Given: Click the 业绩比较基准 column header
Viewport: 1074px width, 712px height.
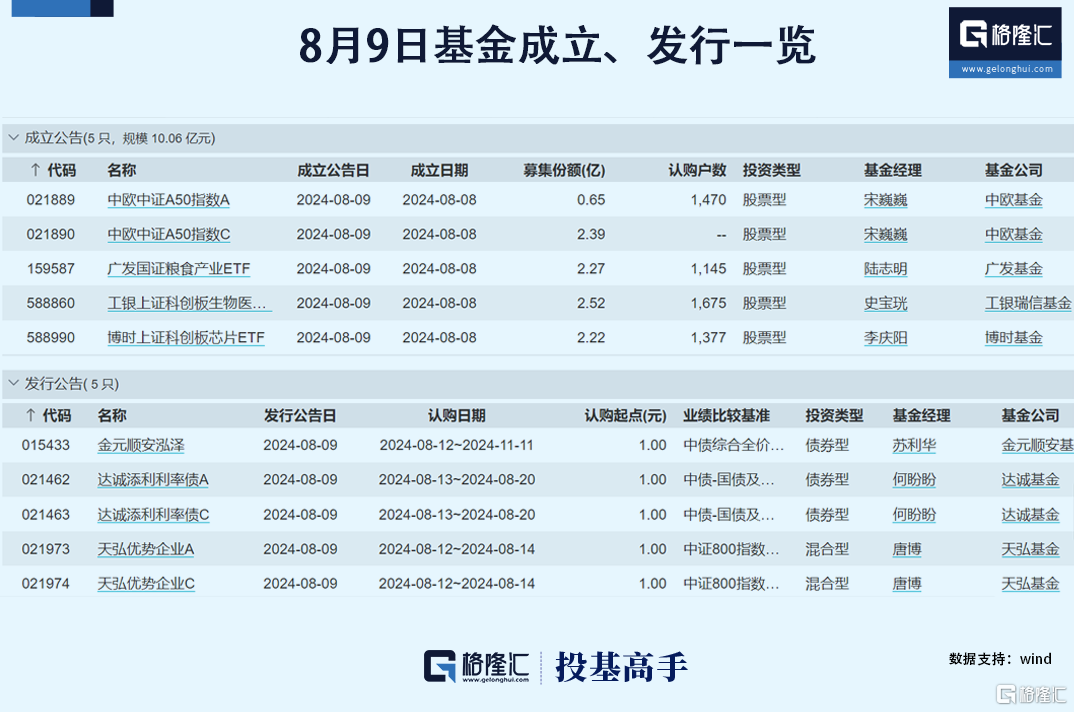Looking at the screenshot, I should [726, 415].
